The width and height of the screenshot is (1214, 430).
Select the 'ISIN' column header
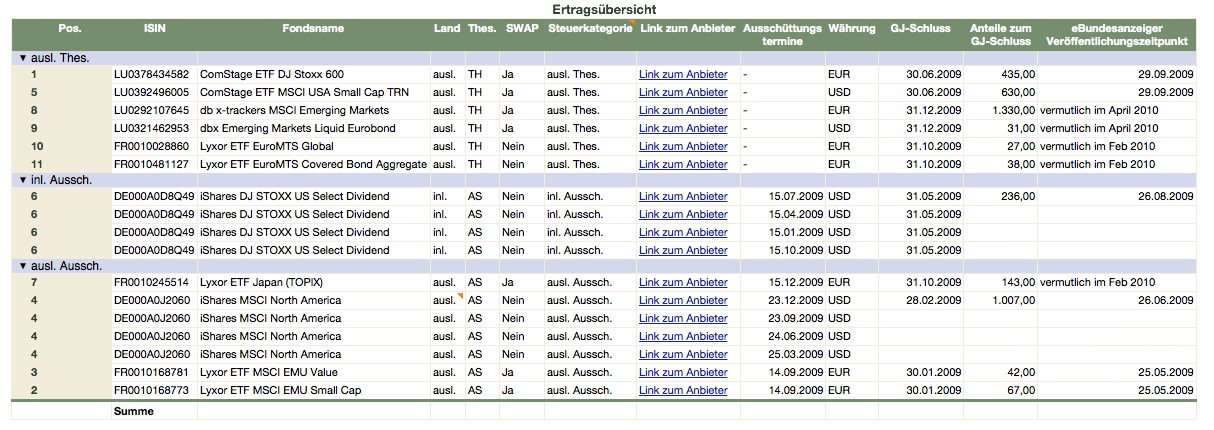[x=155, y=29]
